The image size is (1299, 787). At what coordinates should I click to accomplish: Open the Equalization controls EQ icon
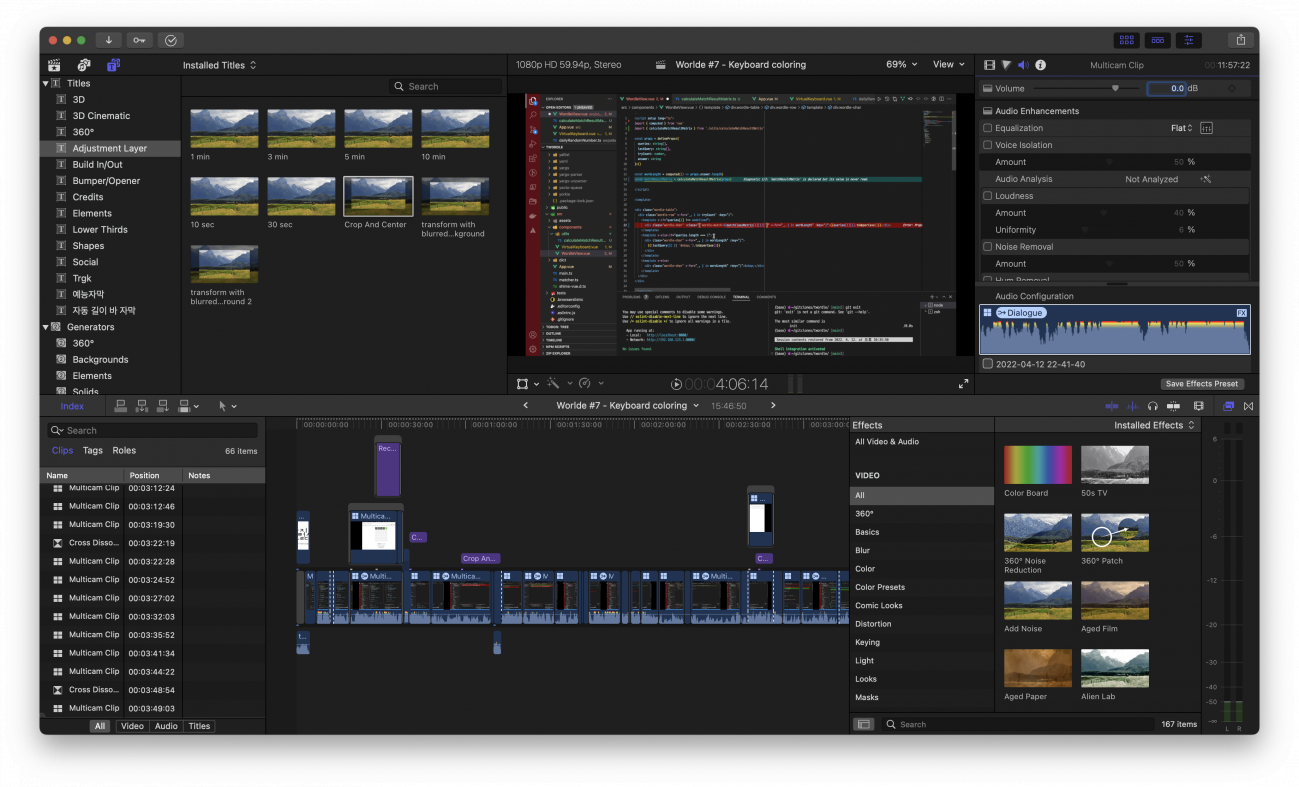point(1206,128)
